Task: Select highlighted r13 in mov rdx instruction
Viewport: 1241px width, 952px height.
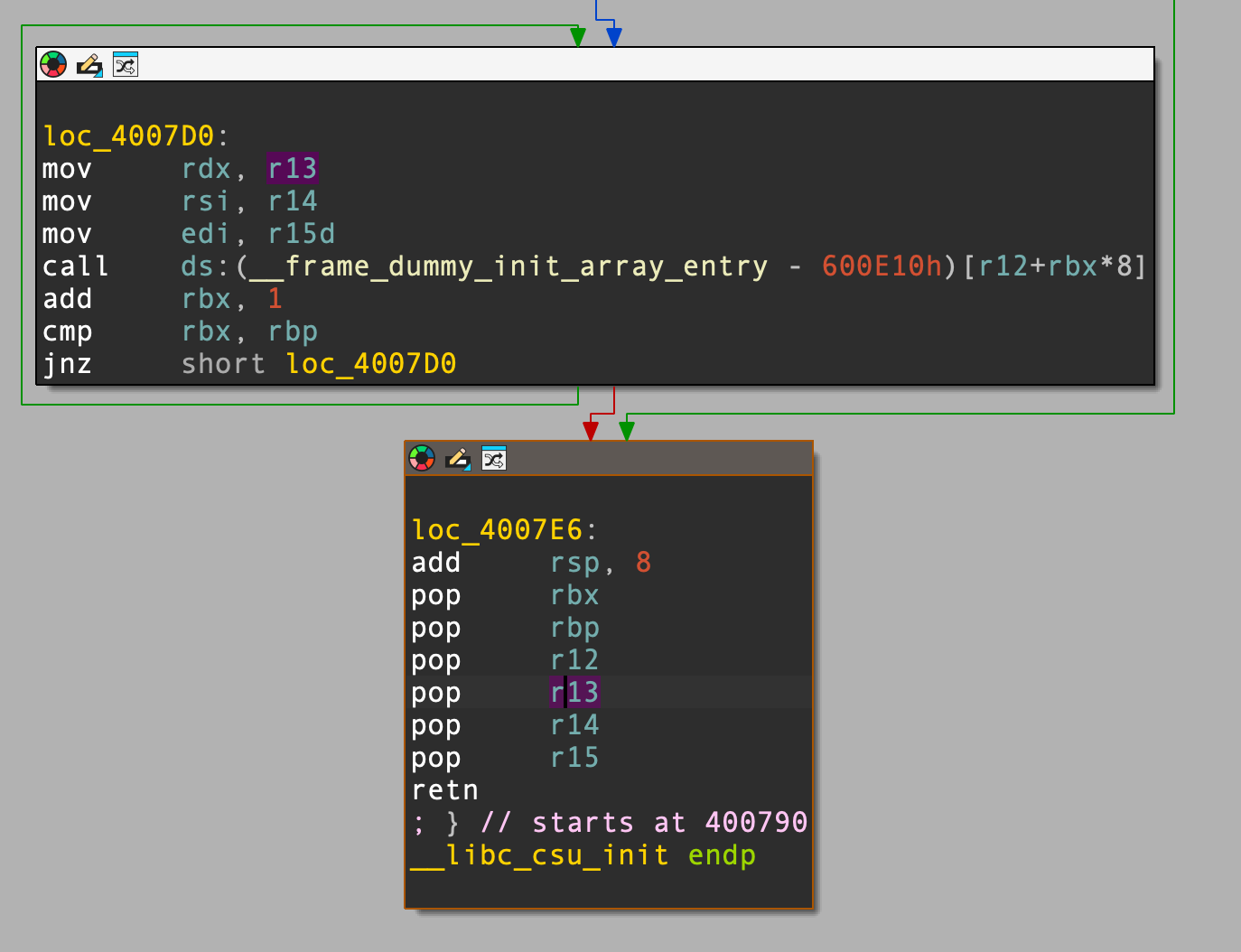Action: pyautogui.click(x=293, y=169)
